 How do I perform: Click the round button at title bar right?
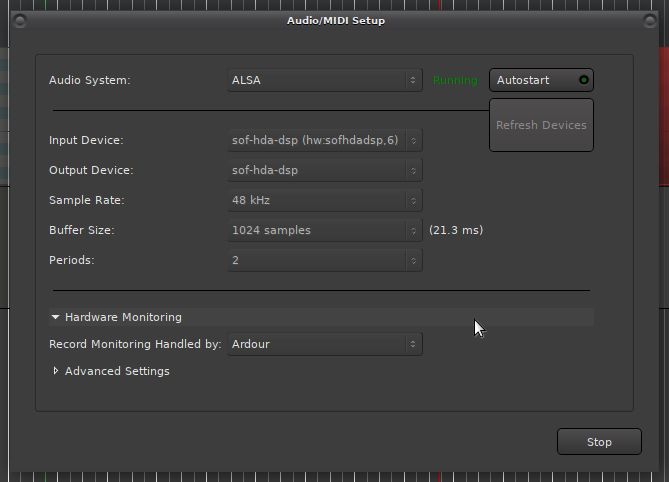pyautogui.click(x=650, y=21)
